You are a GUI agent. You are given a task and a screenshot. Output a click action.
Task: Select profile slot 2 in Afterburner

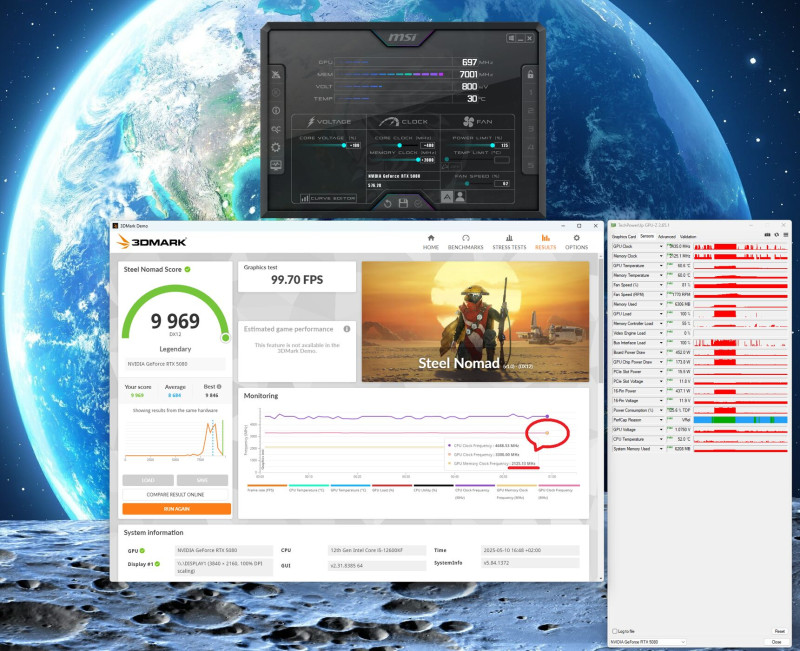click(531, 111)
